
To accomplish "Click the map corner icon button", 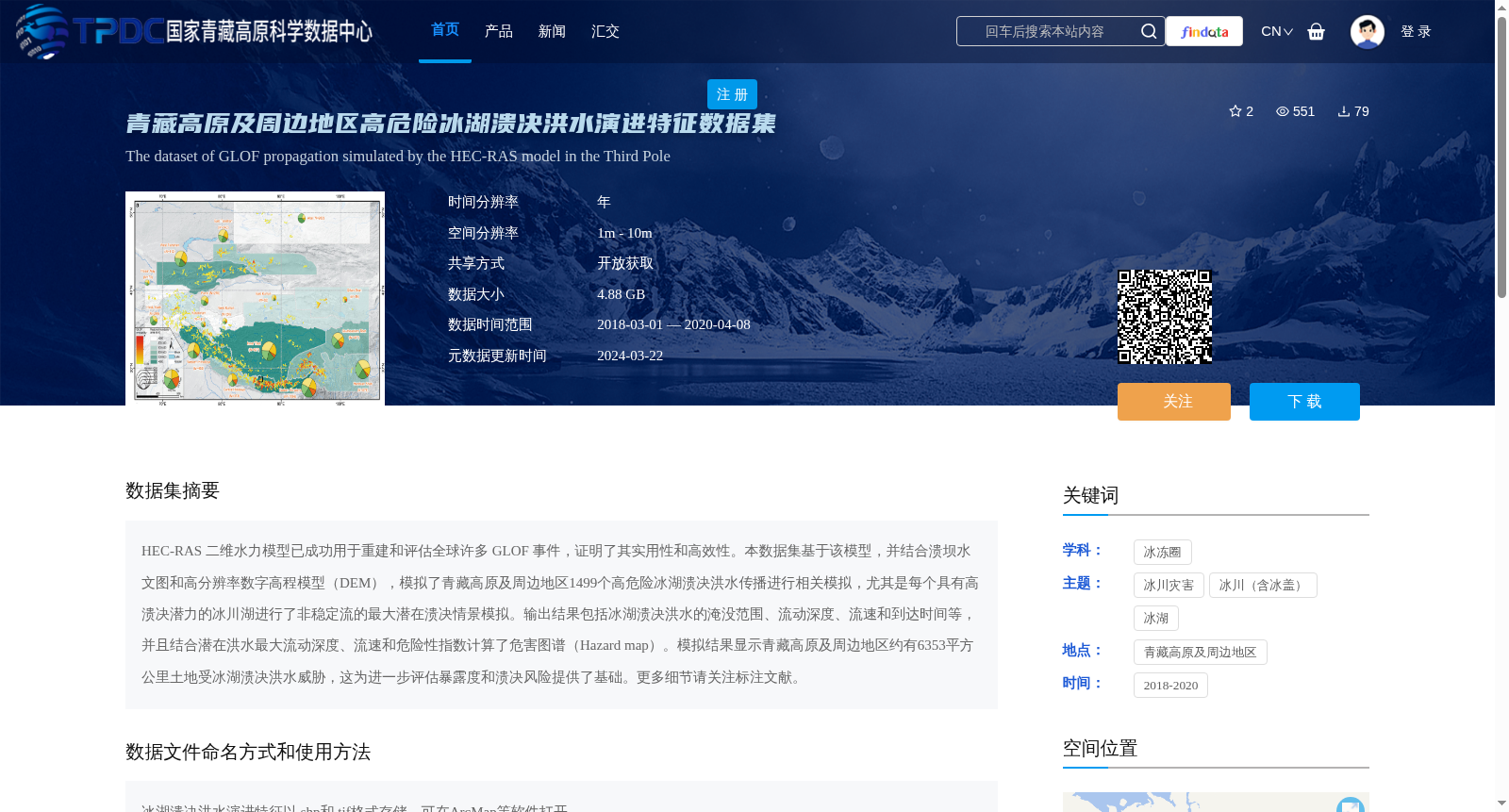I will point(1351,804).
